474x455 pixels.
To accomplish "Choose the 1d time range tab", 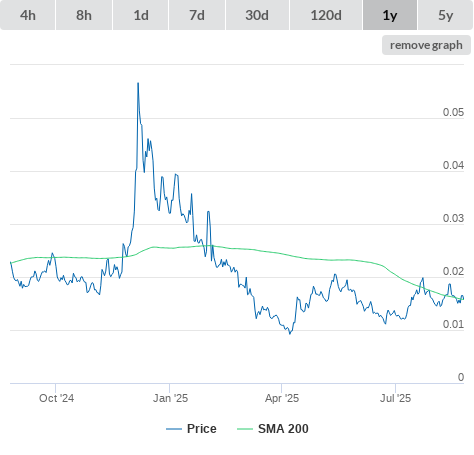I will tap(141, 15).
